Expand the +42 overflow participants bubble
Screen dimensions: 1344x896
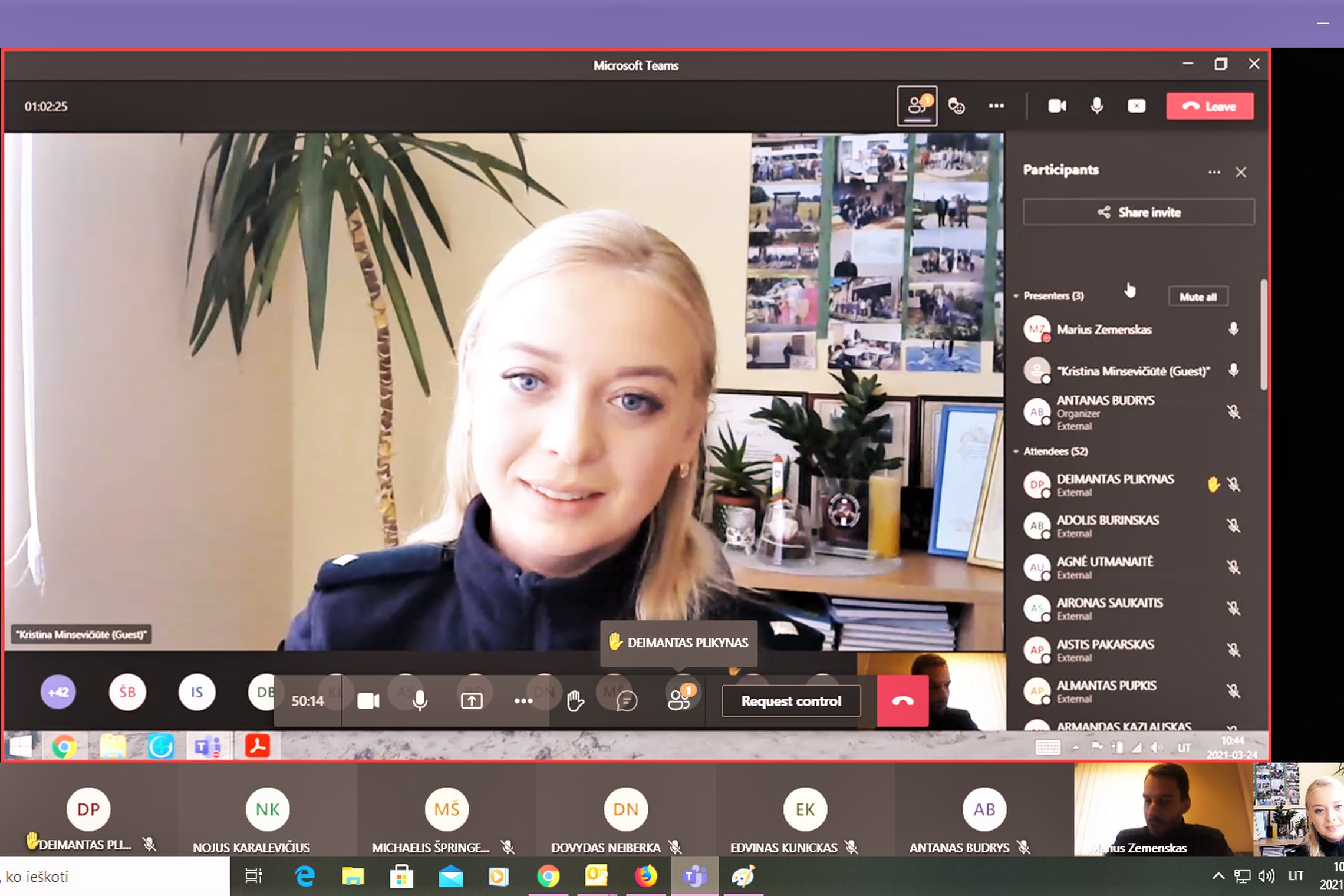point(58,692)
